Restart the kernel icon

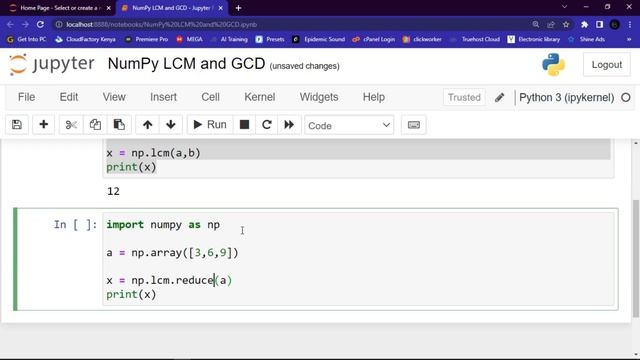[267, 124]
